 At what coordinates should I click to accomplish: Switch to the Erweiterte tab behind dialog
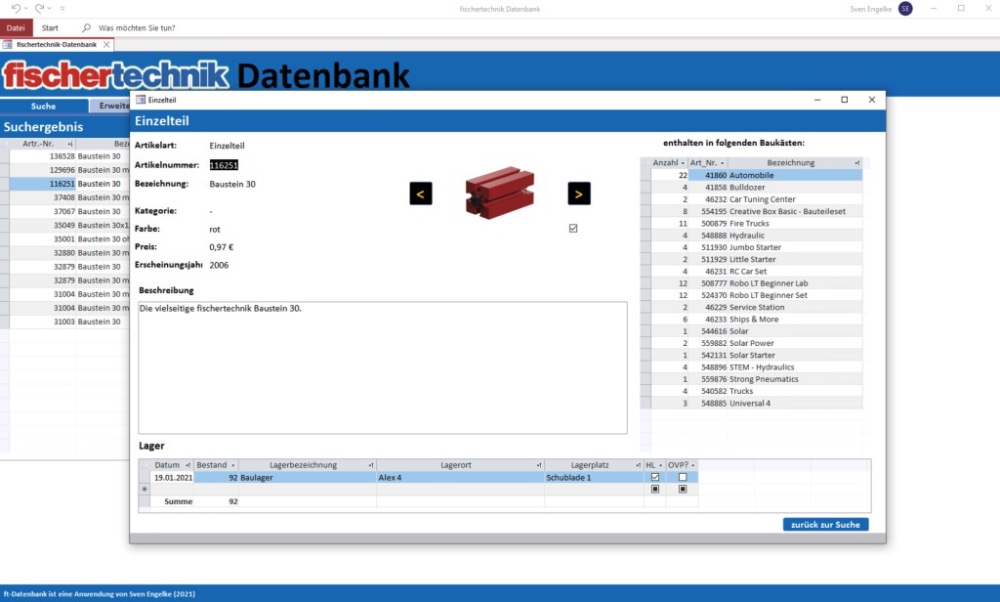tap(110, 106)
